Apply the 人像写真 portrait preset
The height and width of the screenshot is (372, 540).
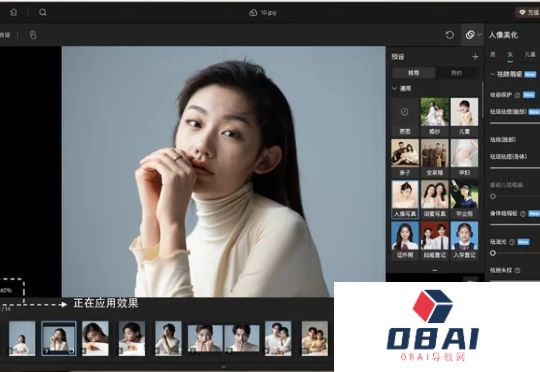point(405,199)
